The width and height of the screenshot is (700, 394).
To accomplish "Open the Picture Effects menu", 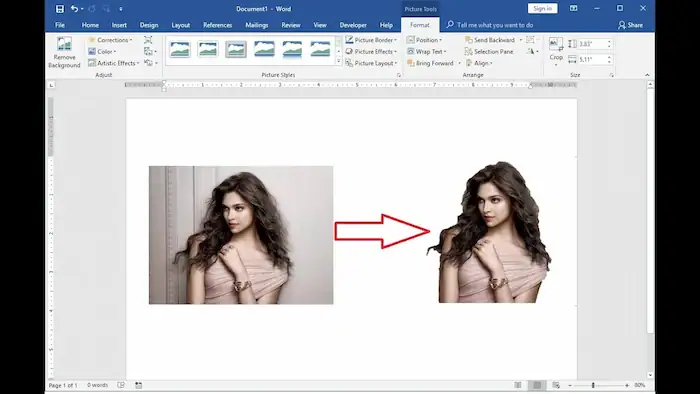I will [371, 51].
